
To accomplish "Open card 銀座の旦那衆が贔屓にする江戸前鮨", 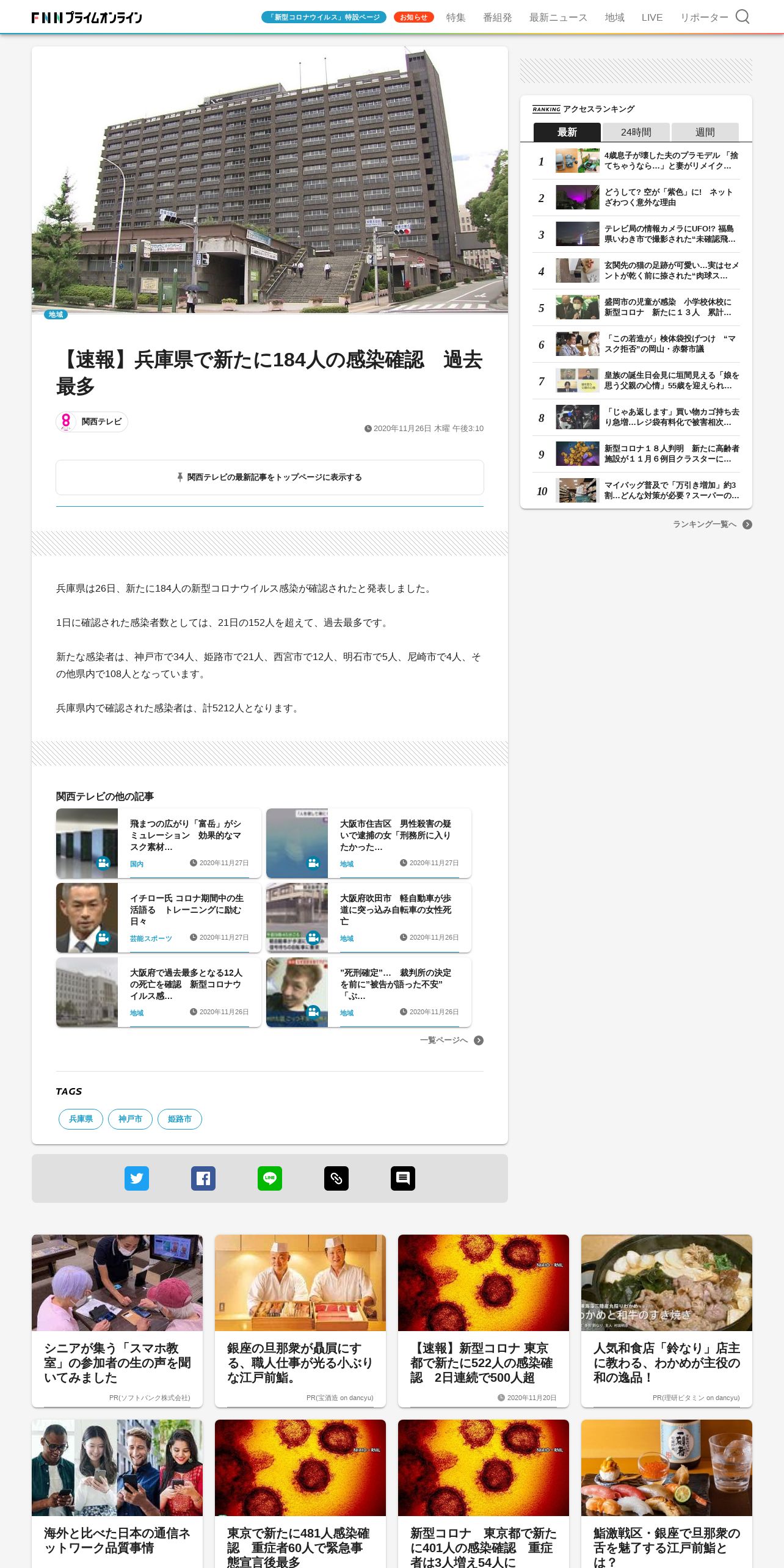I will click(x=300, y=1321).
